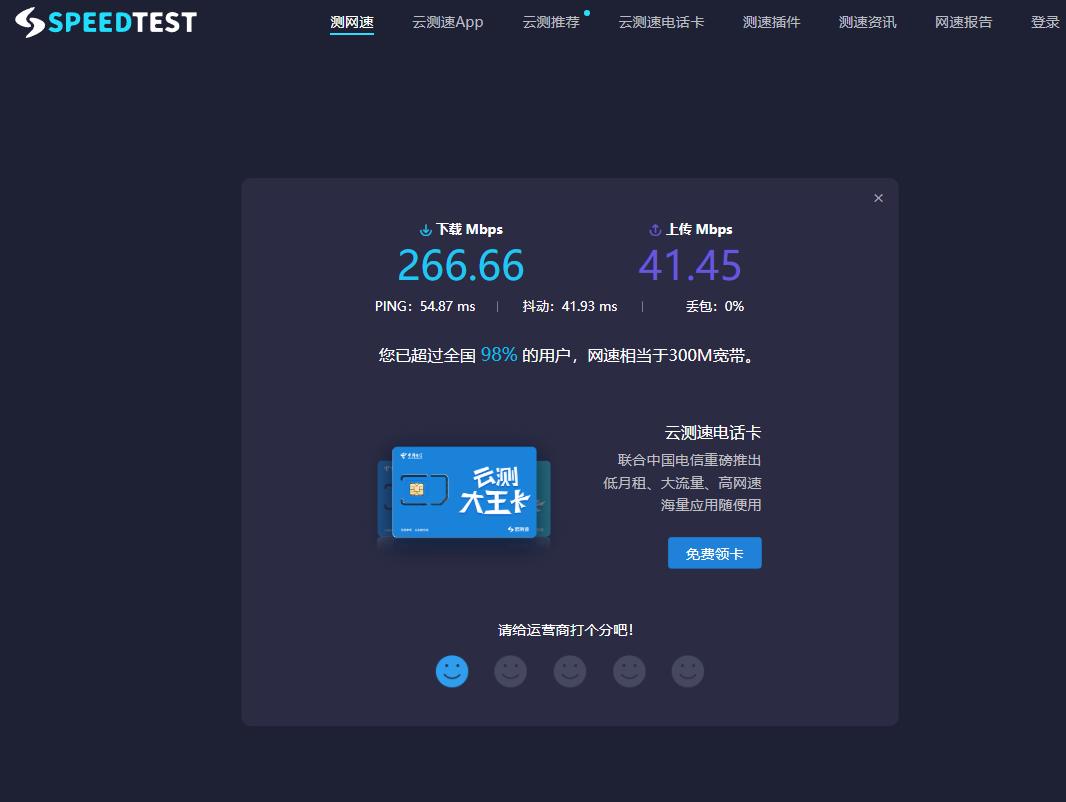Go to 测速资讯 in the top navigation
Image resolution: width=1066 pixels, height=802 pixels.
click(x=867, y=21)
